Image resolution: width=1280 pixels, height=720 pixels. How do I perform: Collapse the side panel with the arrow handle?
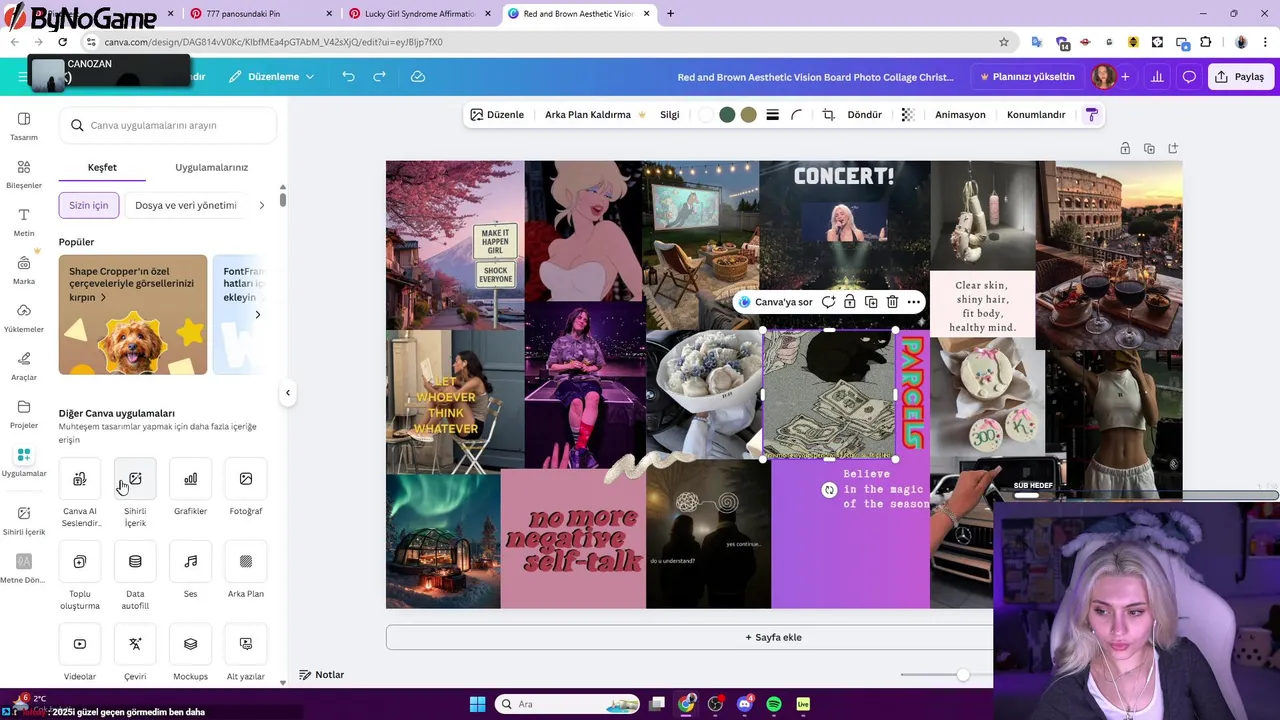click(x=288, y=393)
